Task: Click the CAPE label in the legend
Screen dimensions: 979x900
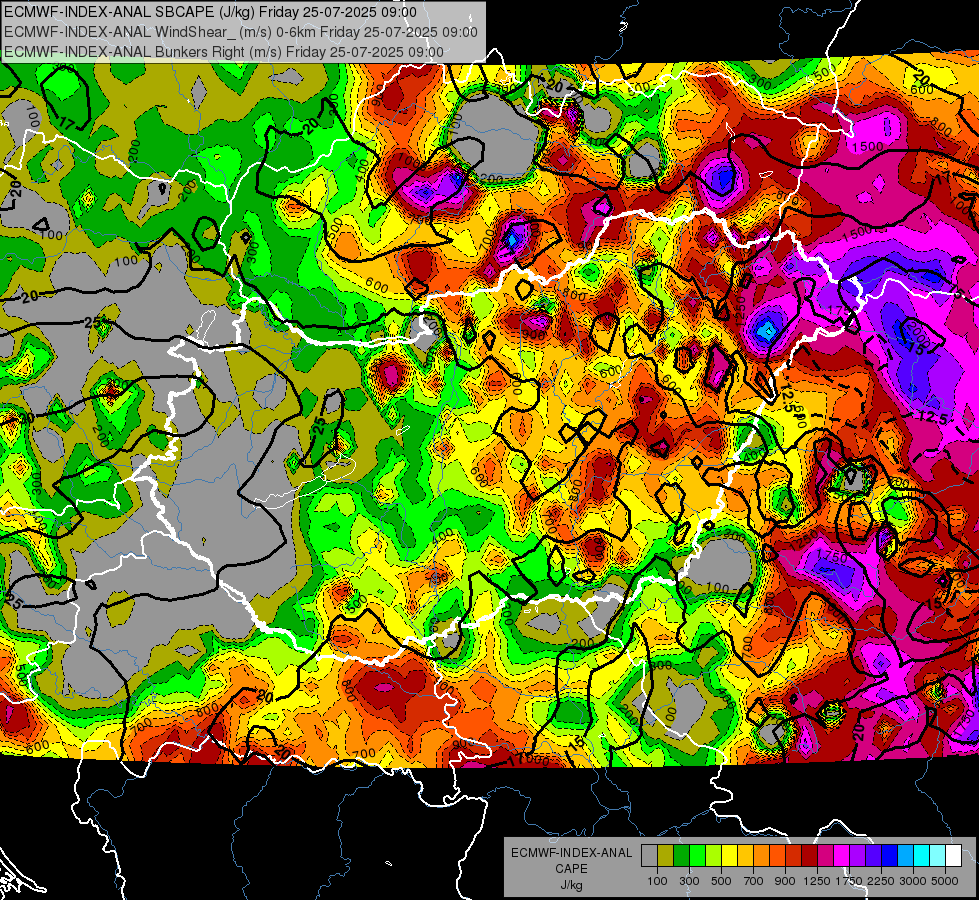Action: tap(572, 868)
